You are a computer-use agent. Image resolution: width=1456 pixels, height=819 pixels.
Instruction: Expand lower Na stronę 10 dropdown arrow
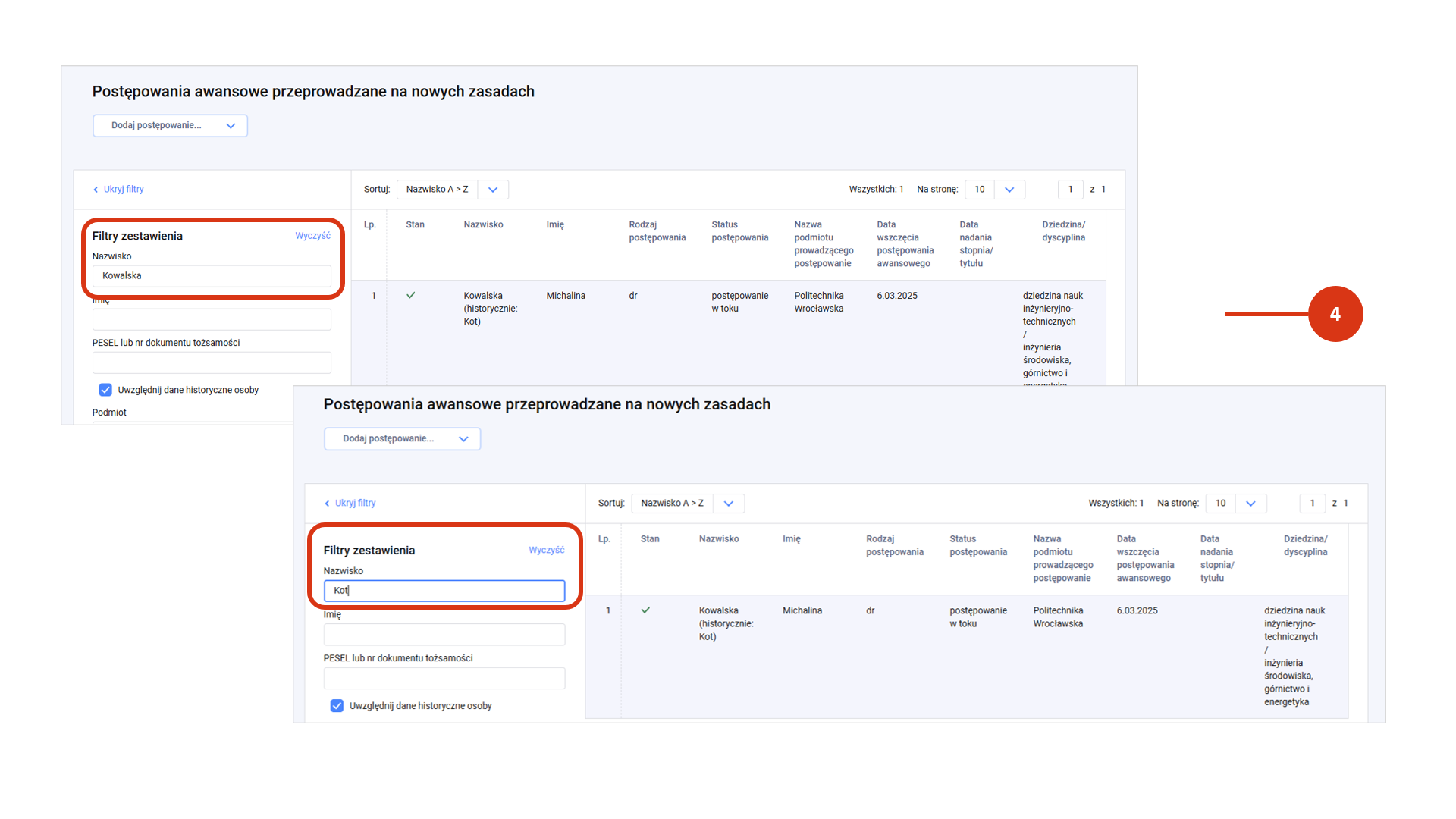tap(1250, 504)
